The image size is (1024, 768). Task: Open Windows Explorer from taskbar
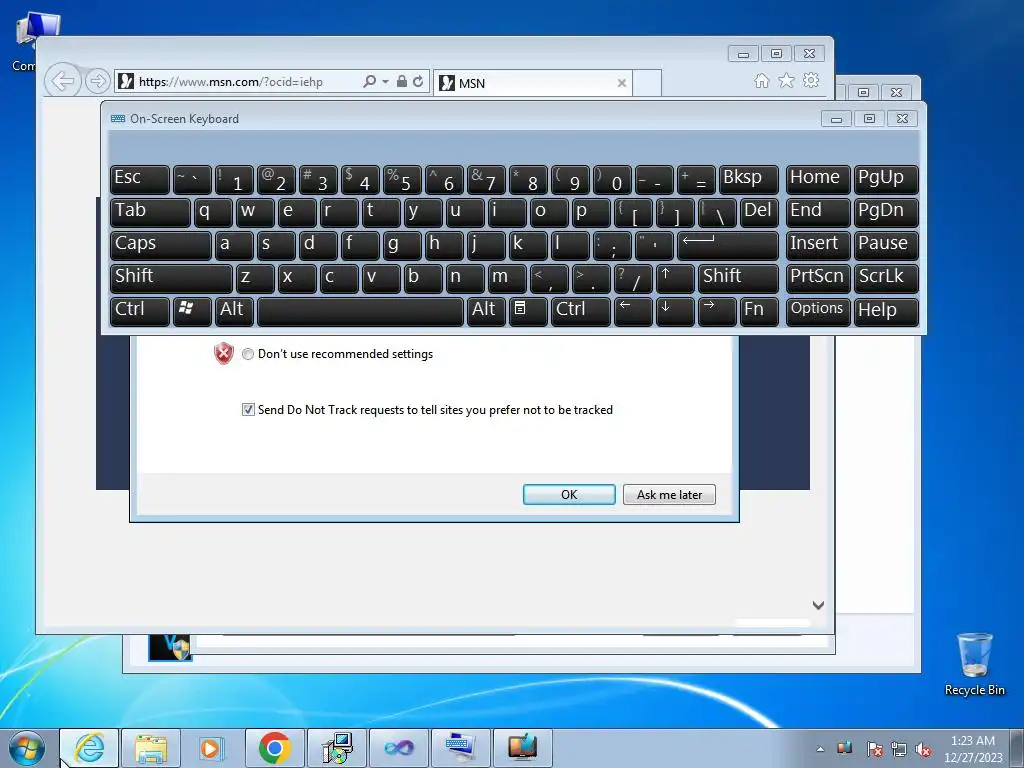pyautogui.click(x=151, y=748)
